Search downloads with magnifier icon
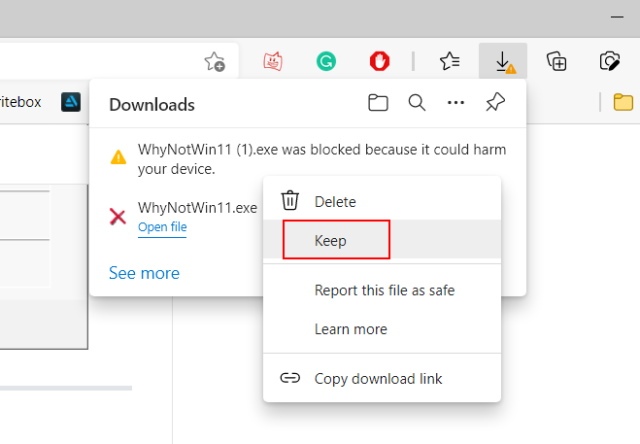 point(417,103)
